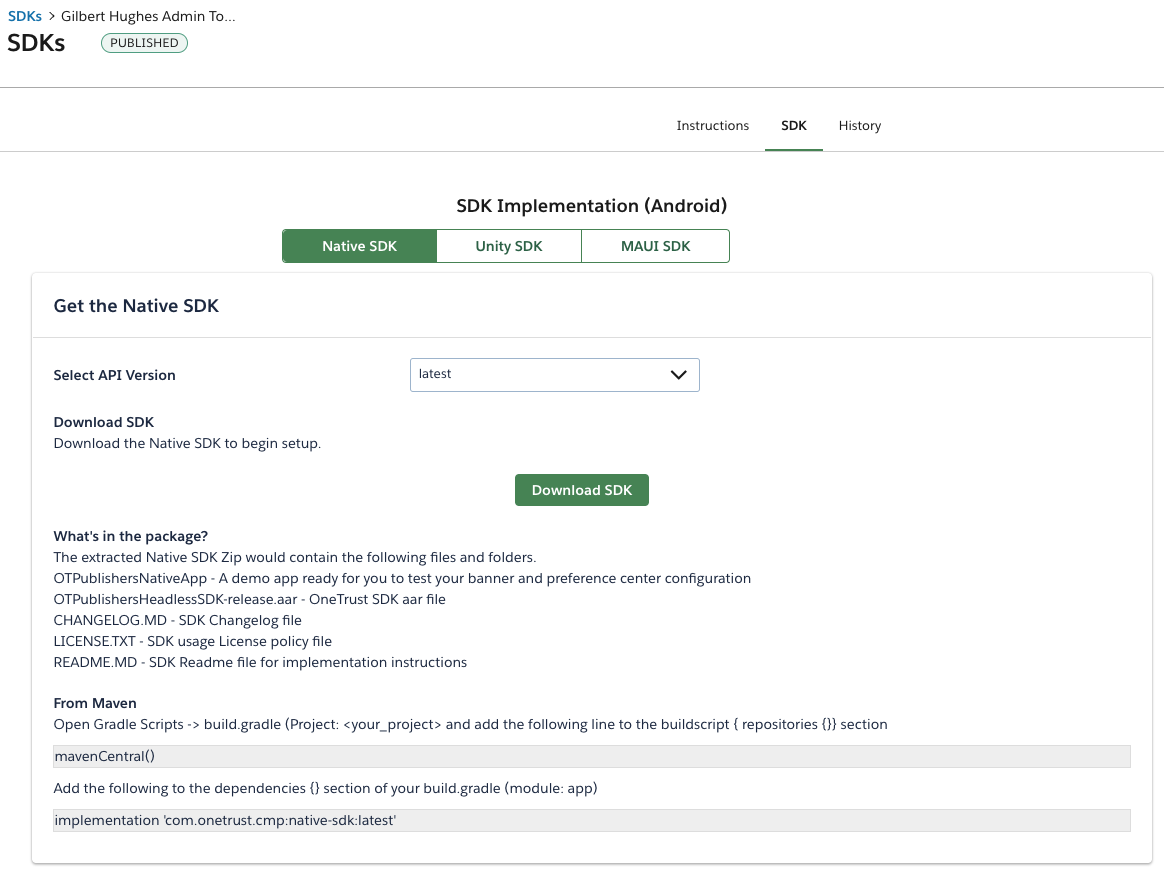Switch to the Instructions tab
The width and height of the screenshot is (1164, 875).
tap(712, 125)
